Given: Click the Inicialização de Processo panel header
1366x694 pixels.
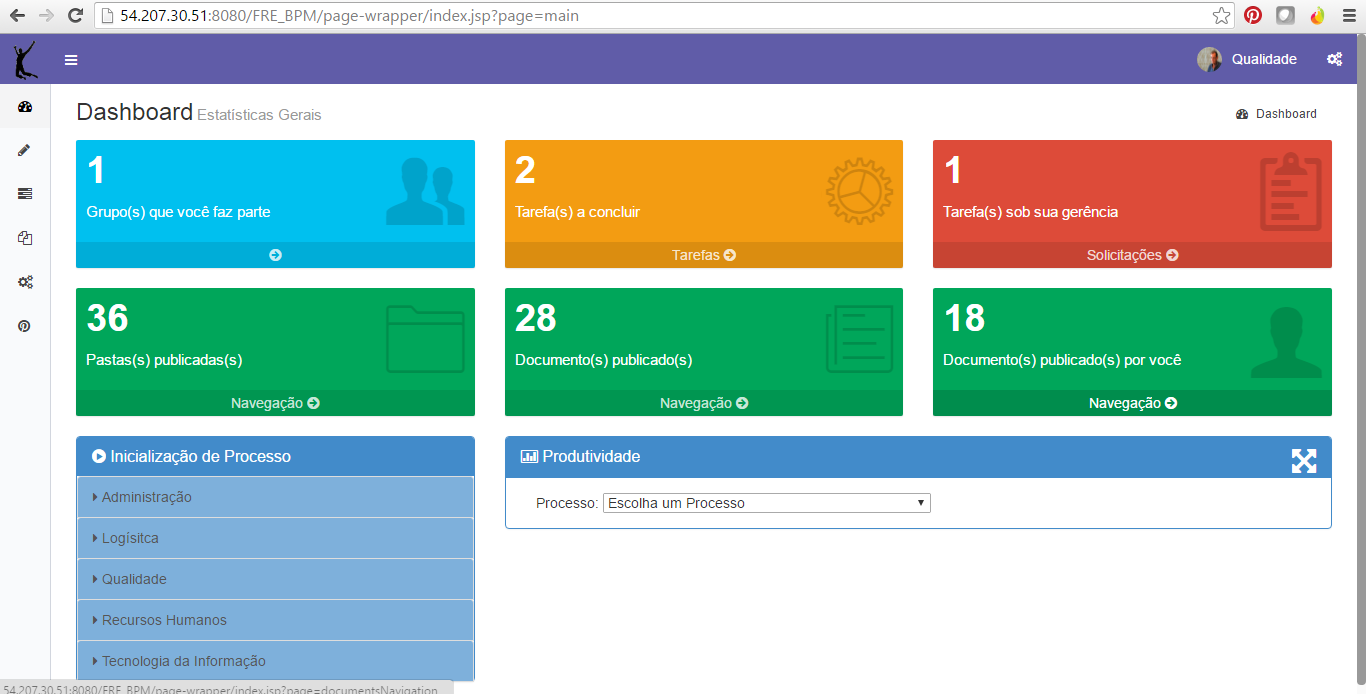Looking at the screenshot, I should [x=275, y=456].
